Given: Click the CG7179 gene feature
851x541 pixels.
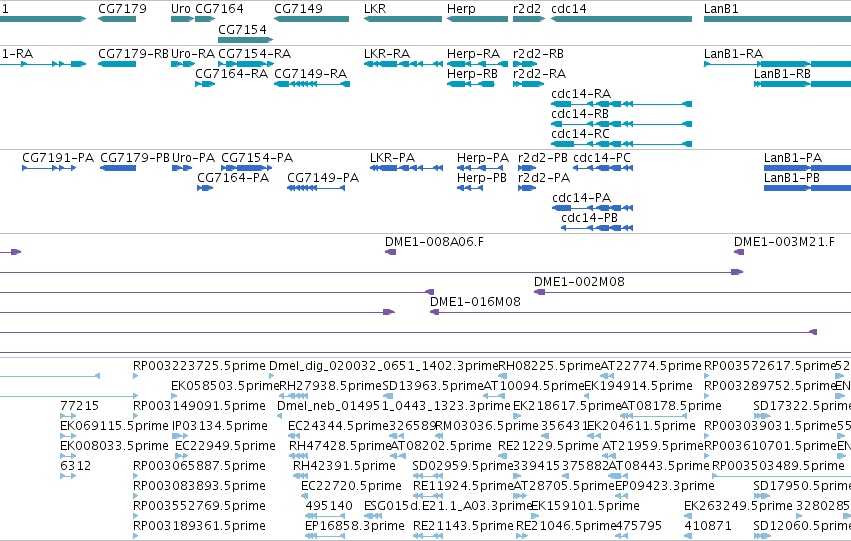Looking at the screenshot, I should click(x=117, y=19).
